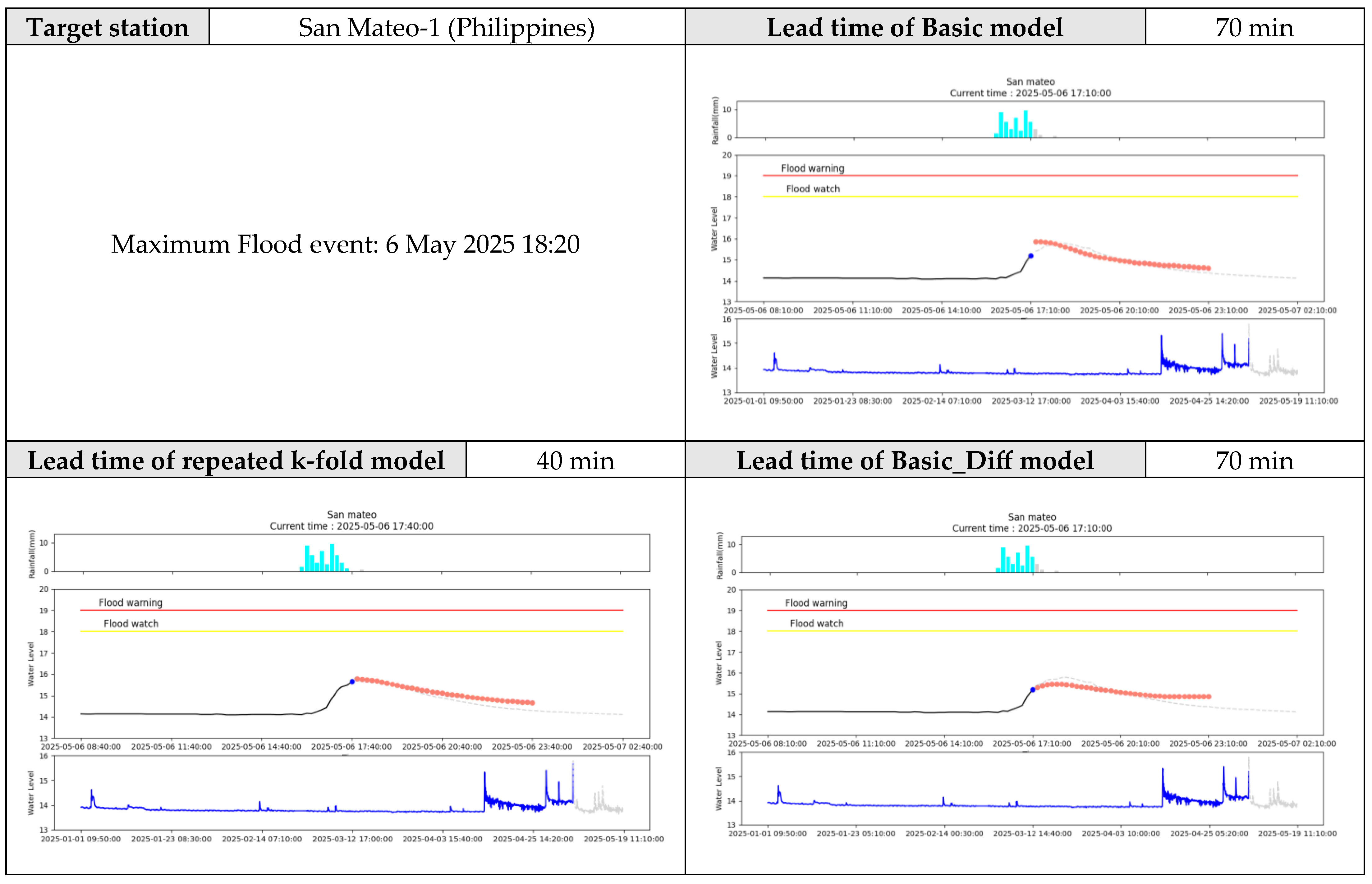Click the 2025-03-12 17:00:00 tick in k-fold chart

[352, 839]
